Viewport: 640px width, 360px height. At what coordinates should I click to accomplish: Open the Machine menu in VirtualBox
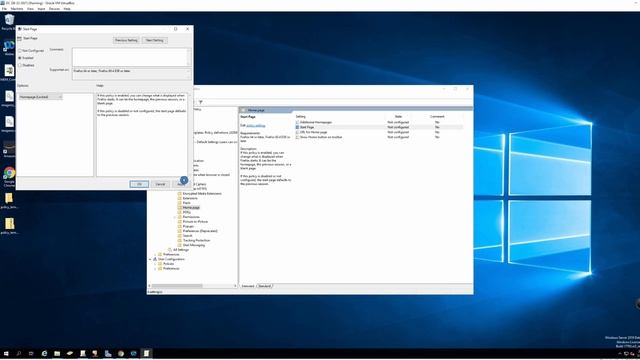tap(17, 9)
